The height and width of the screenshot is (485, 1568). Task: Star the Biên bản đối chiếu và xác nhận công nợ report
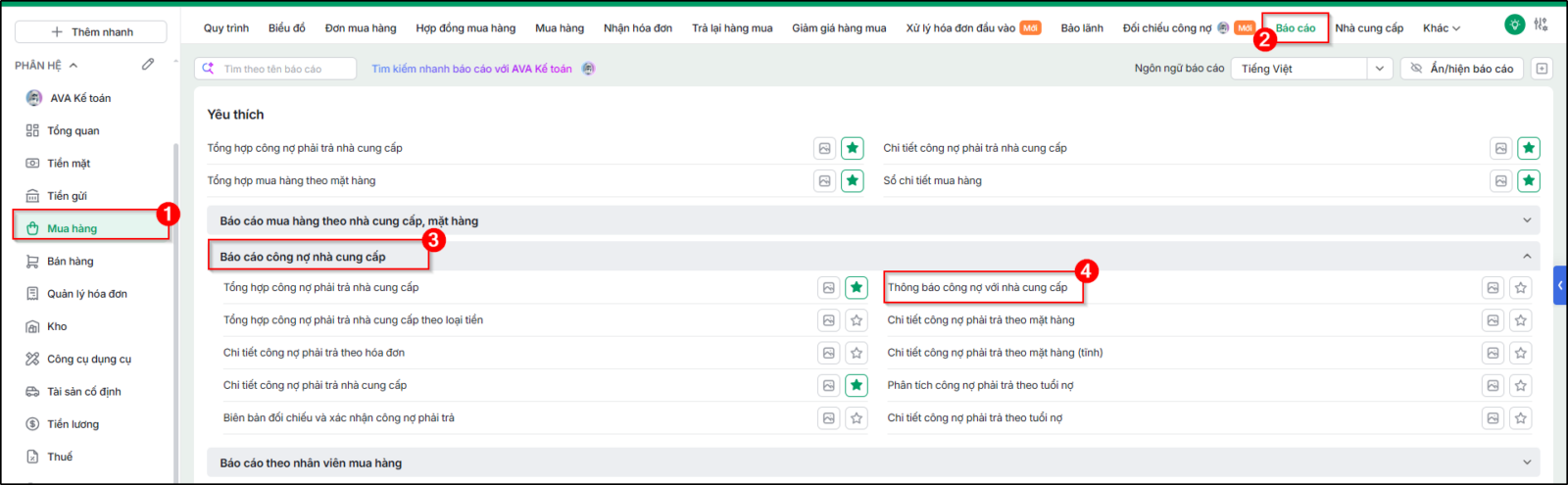(857, 418)
